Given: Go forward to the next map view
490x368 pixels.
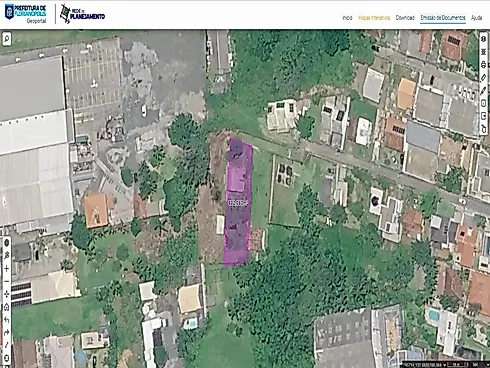Looking at the screenshot, I should pyautogui.click(x=6, y=332).
